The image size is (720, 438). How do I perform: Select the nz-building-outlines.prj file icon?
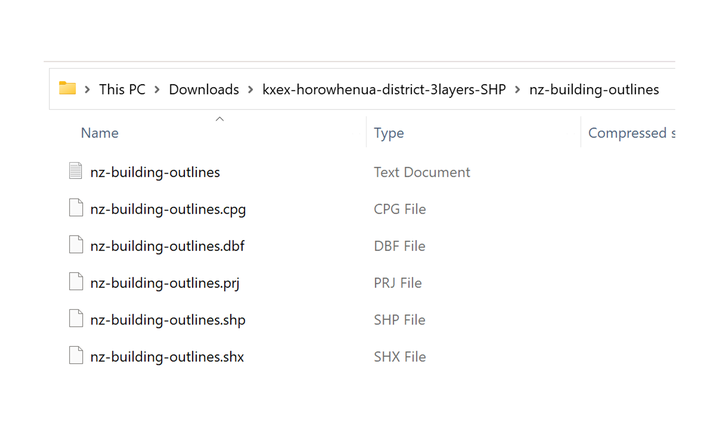(x=76, y=281)
